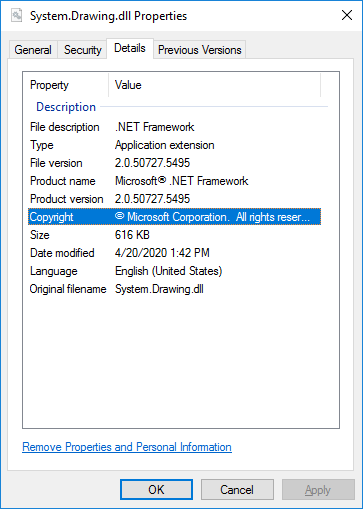Select the highlighted Copyright property label

coord(52,217)
